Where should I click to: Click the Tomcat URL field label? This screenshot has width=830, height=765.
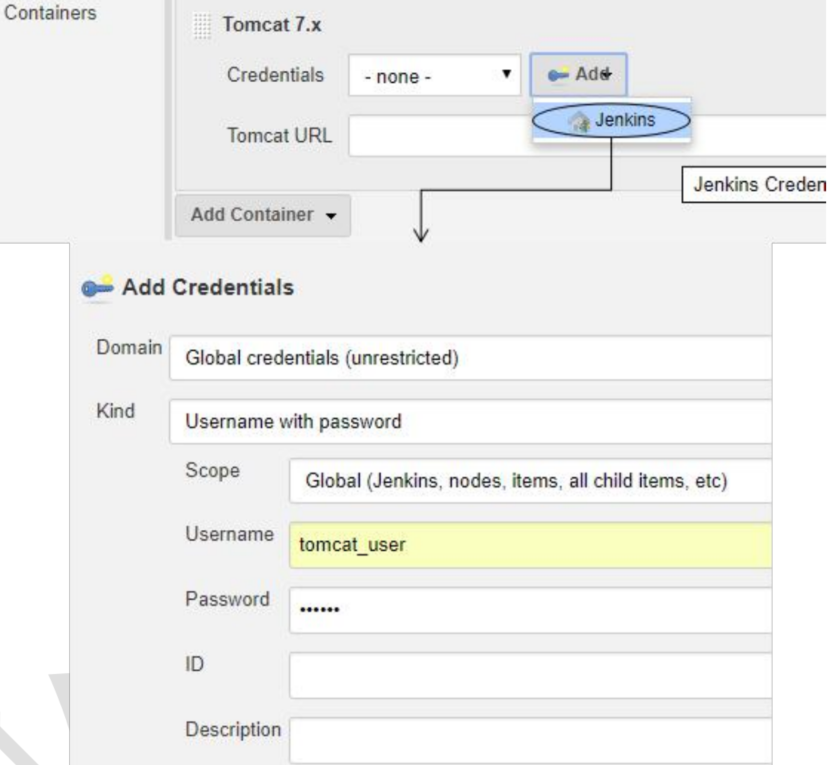pos(279,136)
